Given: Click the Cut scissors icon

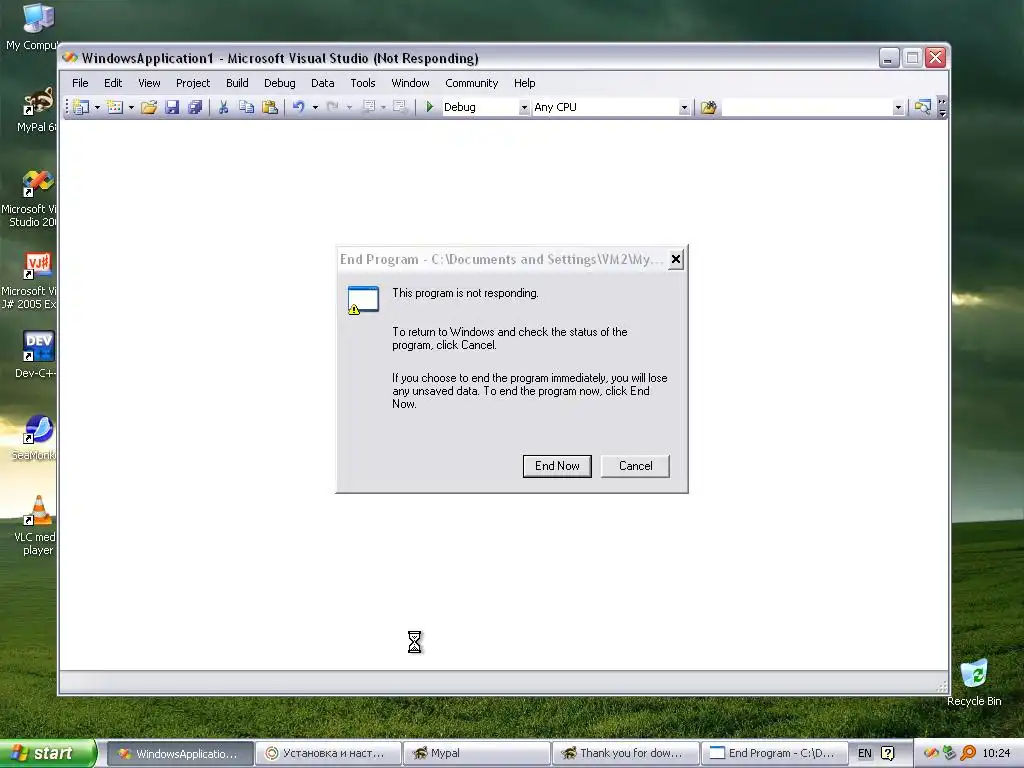Looking at the screenshot, I should pyautogui.click(x=223, y=107).
